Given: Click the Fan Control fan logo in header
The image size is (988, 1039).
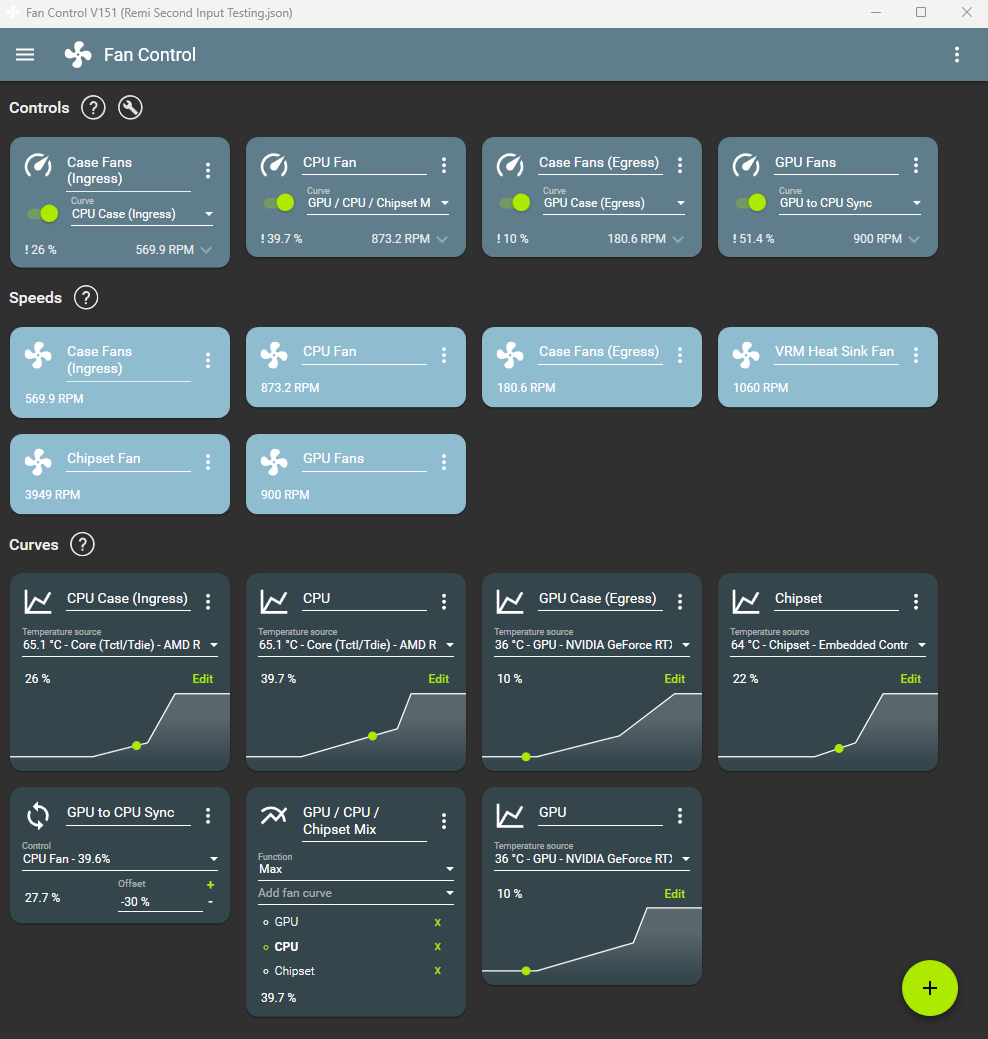Looking at the screenshot, I should click(x=77, y=54).
